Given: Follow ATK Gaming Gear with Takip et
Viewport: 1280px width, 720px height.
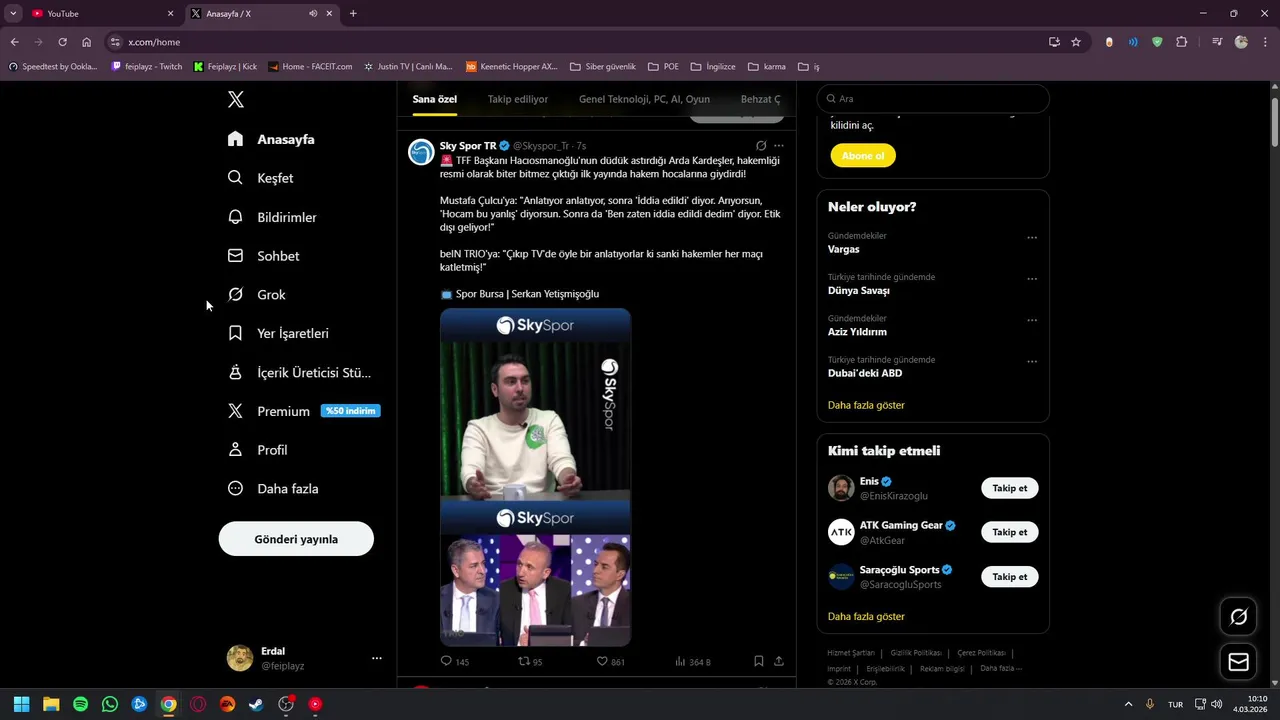Looking at the screenshot, I should click(1010, 532).
